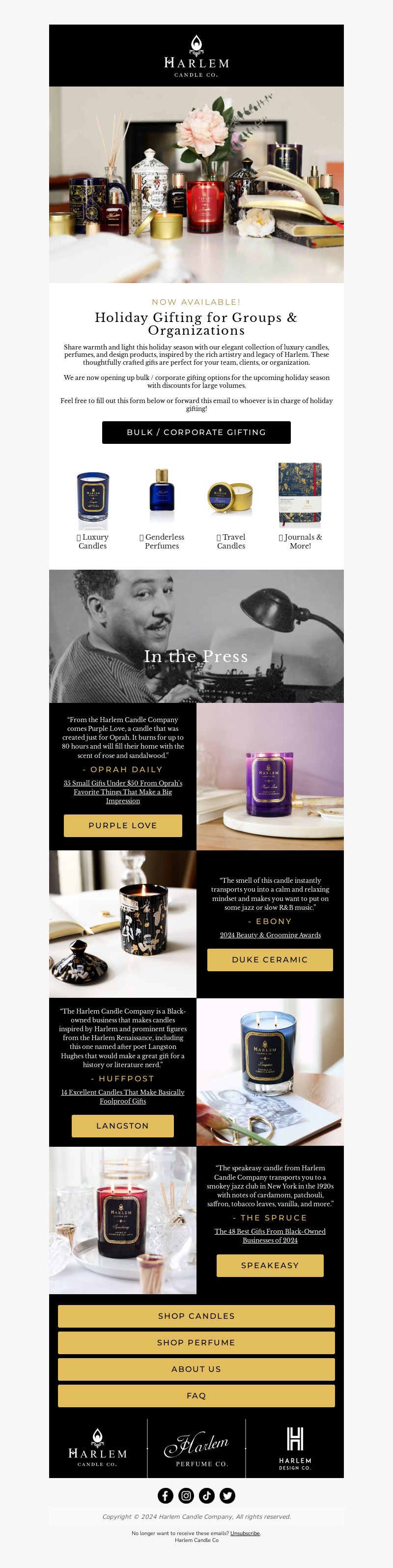Viewport: 393px width, 1568px height.
Task: Open the TikTok social icon
Action: tap(207, 1496)
